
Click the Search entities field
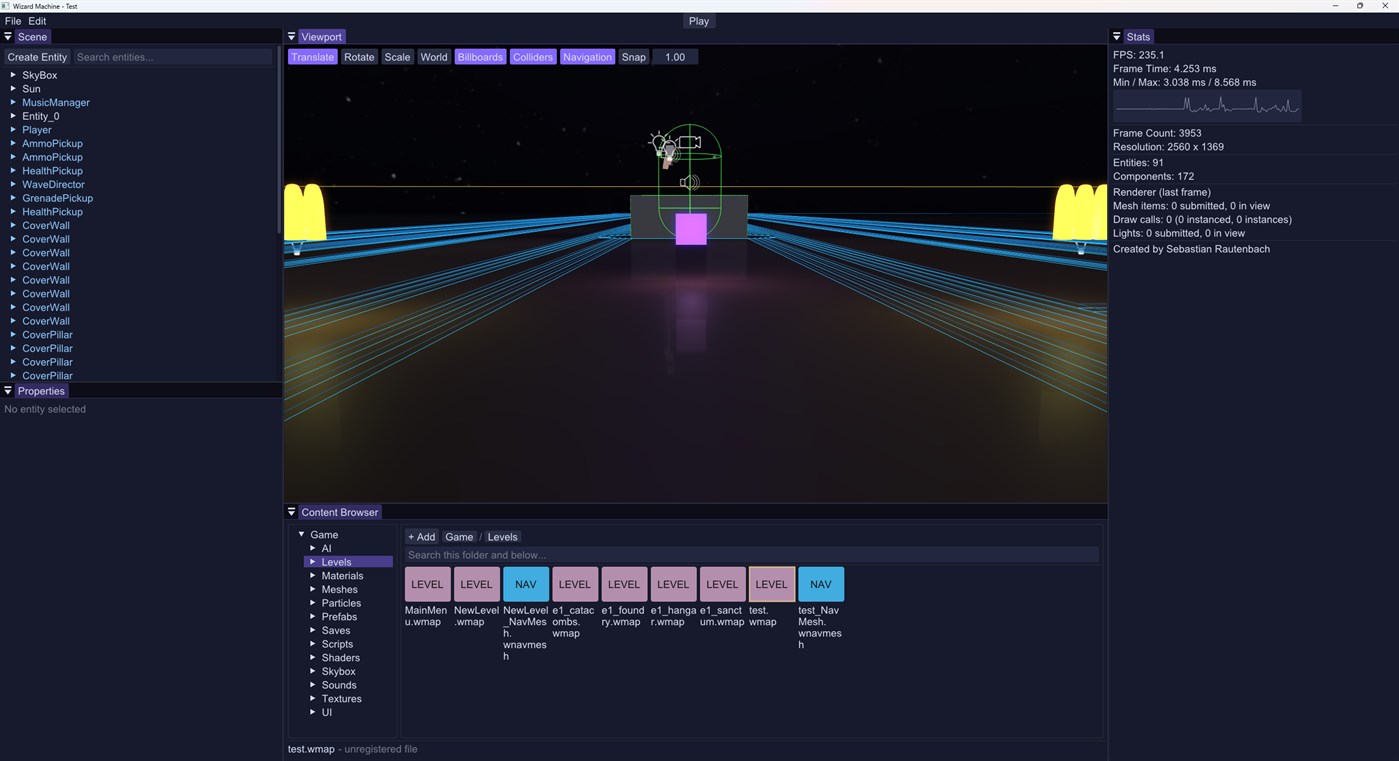click(173, 57)
